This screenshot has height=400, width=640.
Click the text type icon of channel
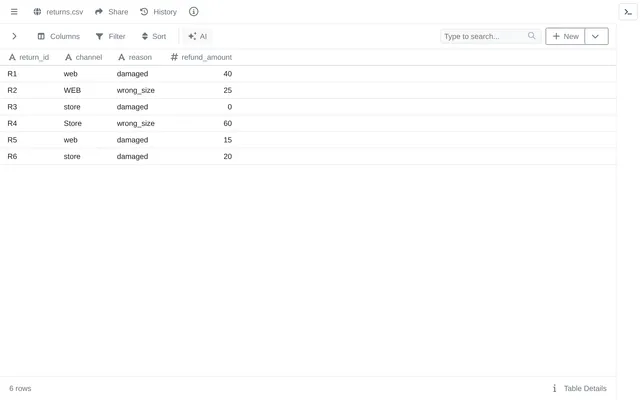(x=69, y=57)
